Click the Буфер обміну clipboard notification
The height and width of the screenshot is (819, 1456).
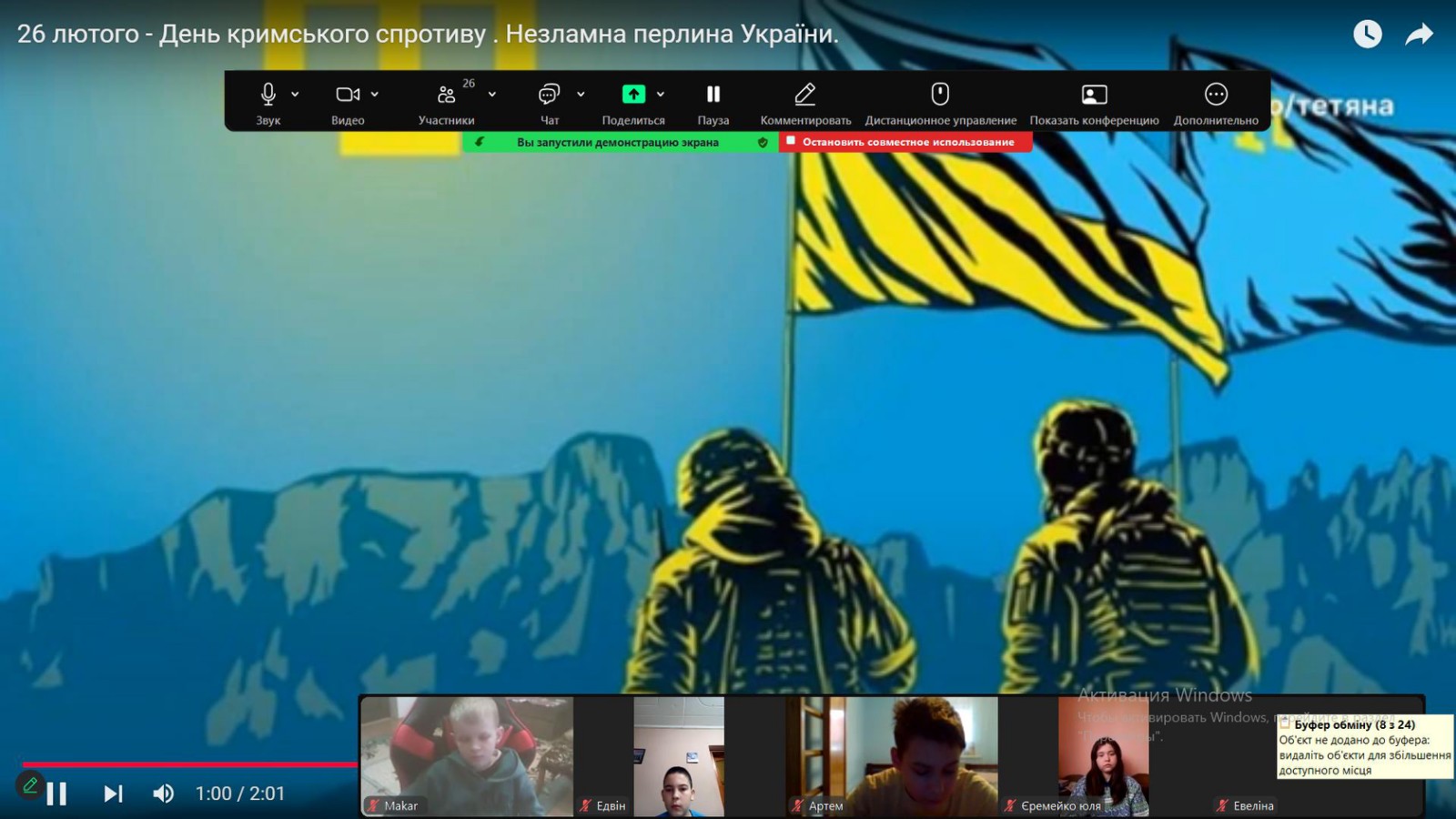point(1365,747)
